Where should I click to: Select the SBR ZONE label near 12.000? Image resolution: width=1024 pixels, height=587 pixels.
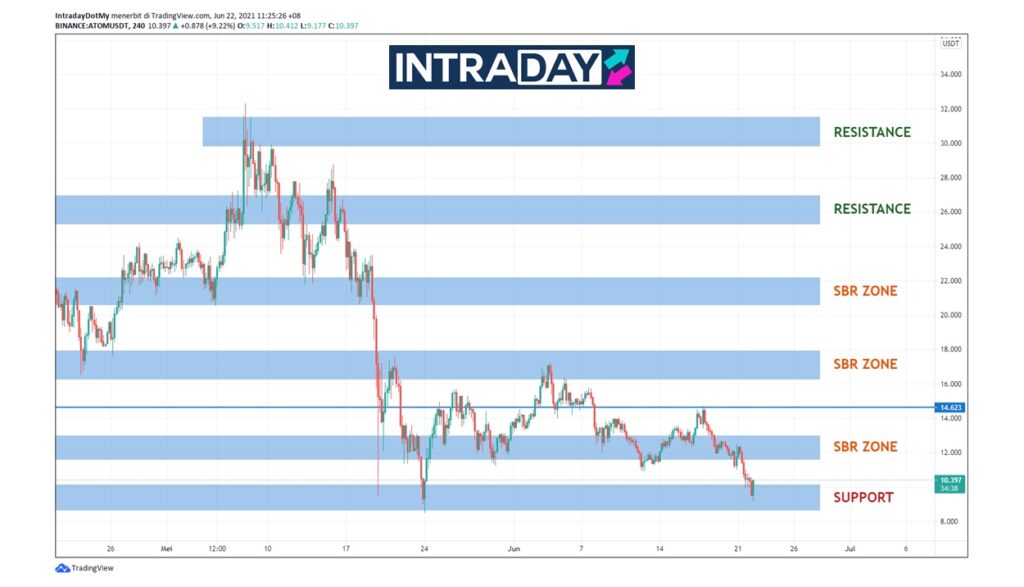tap(865, 447)
